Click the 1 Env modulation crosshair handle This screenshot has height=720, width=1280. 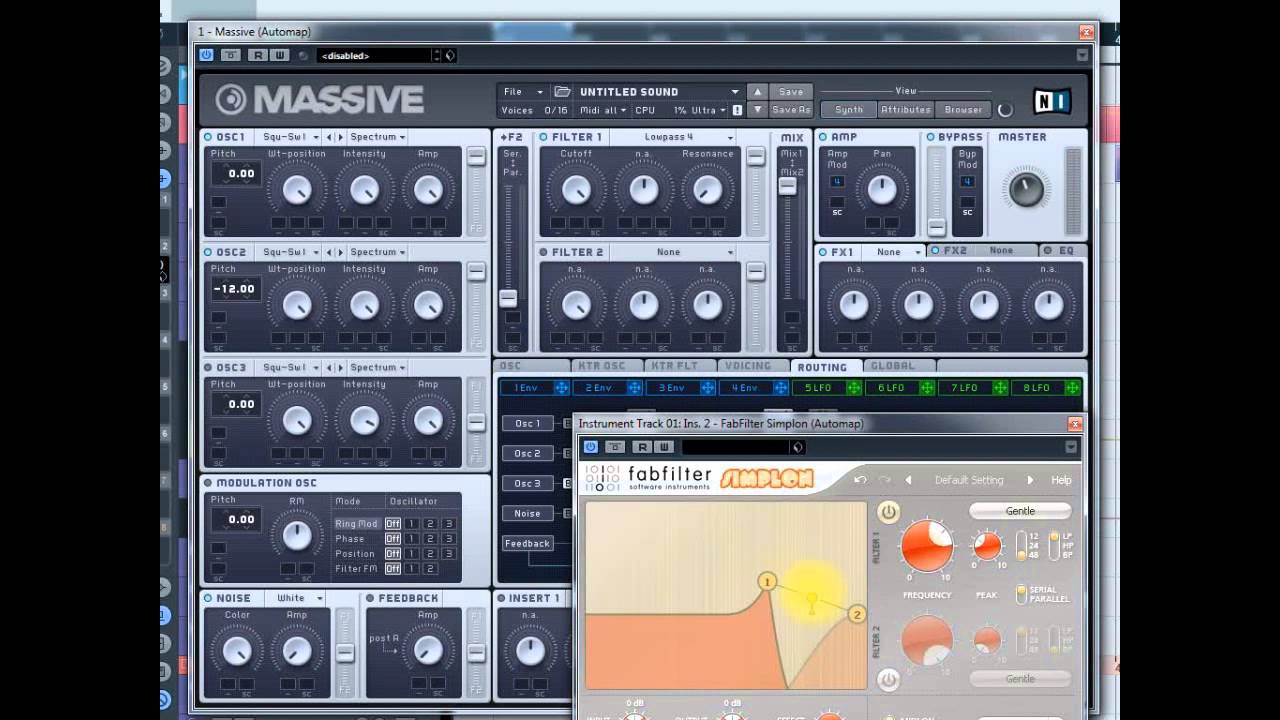pyautogui.click(x=561, y=388)
